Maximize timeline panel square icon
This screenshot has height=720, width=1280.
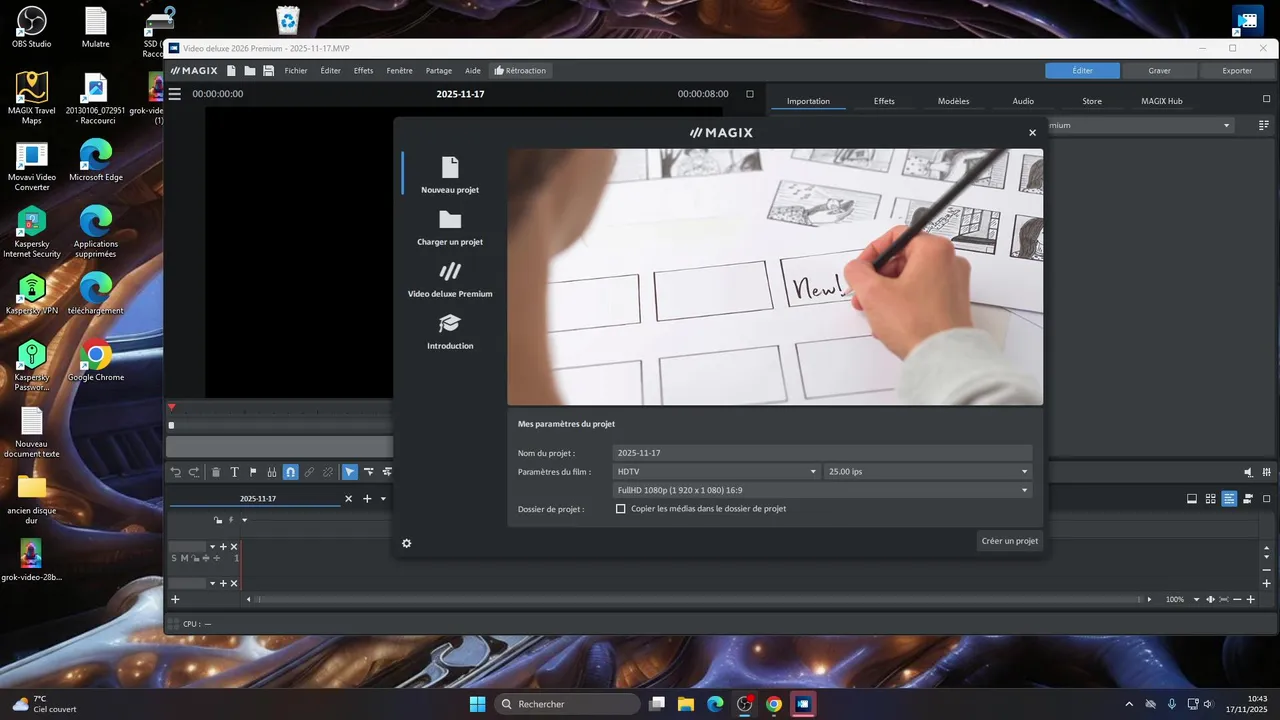point(1267,498)
